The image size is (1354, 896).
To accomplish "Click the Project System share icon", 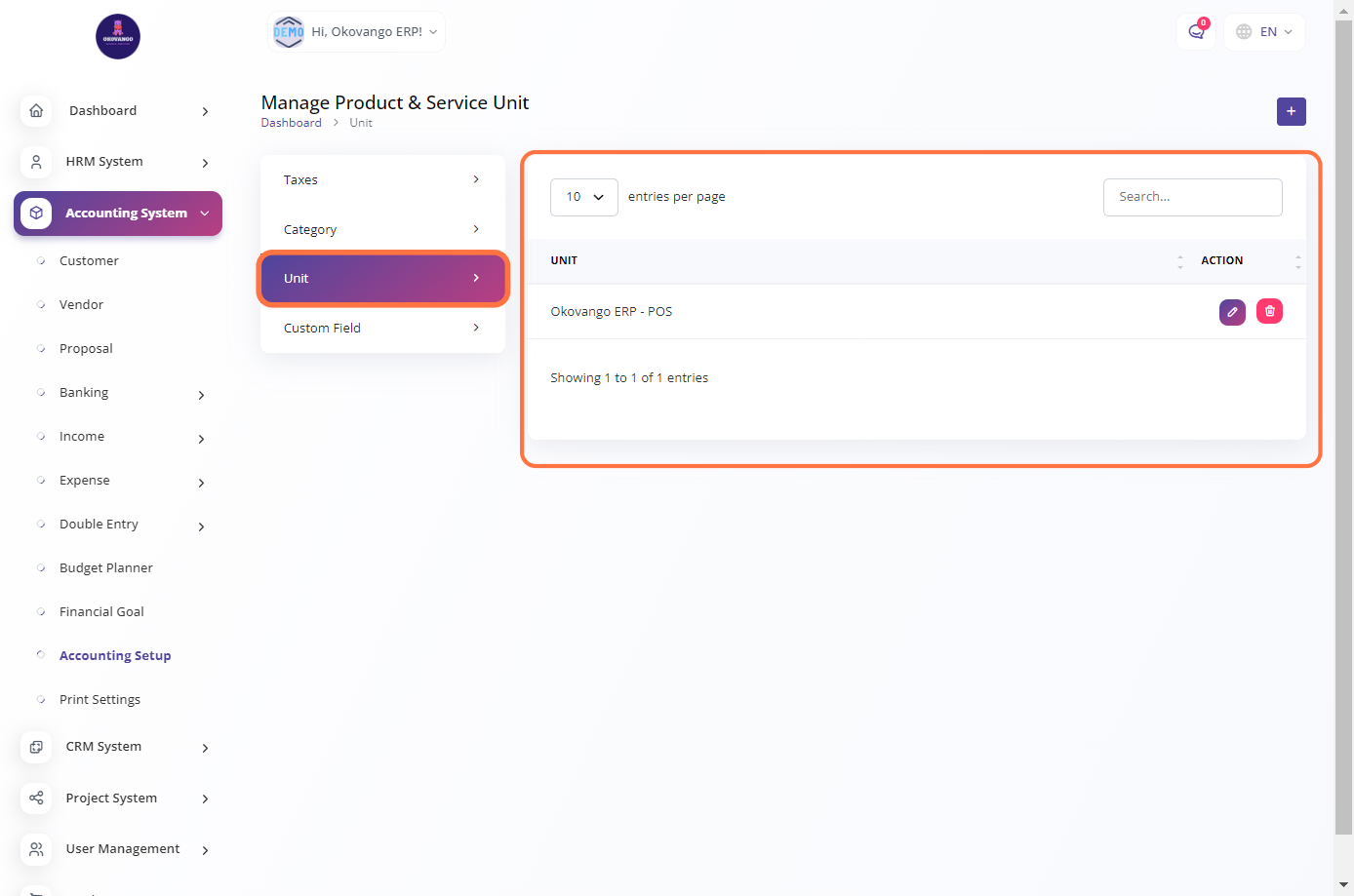I will (36, 799).
